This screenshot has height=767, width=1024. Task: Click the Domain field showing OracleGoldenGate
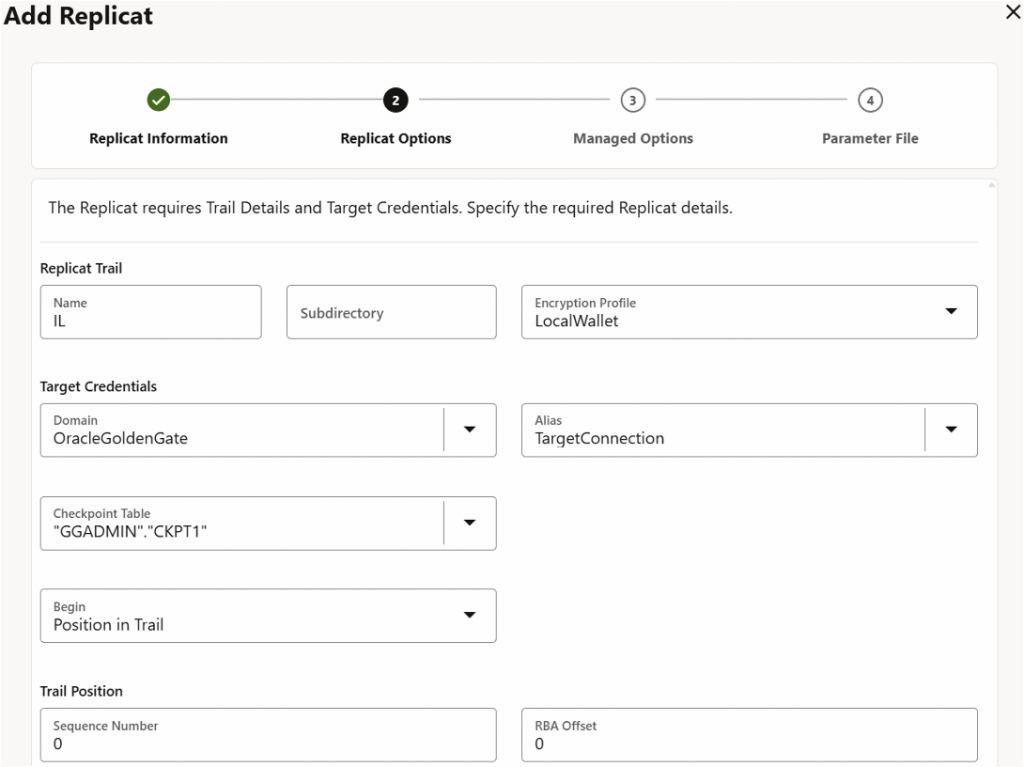click(x=240, y=430)
